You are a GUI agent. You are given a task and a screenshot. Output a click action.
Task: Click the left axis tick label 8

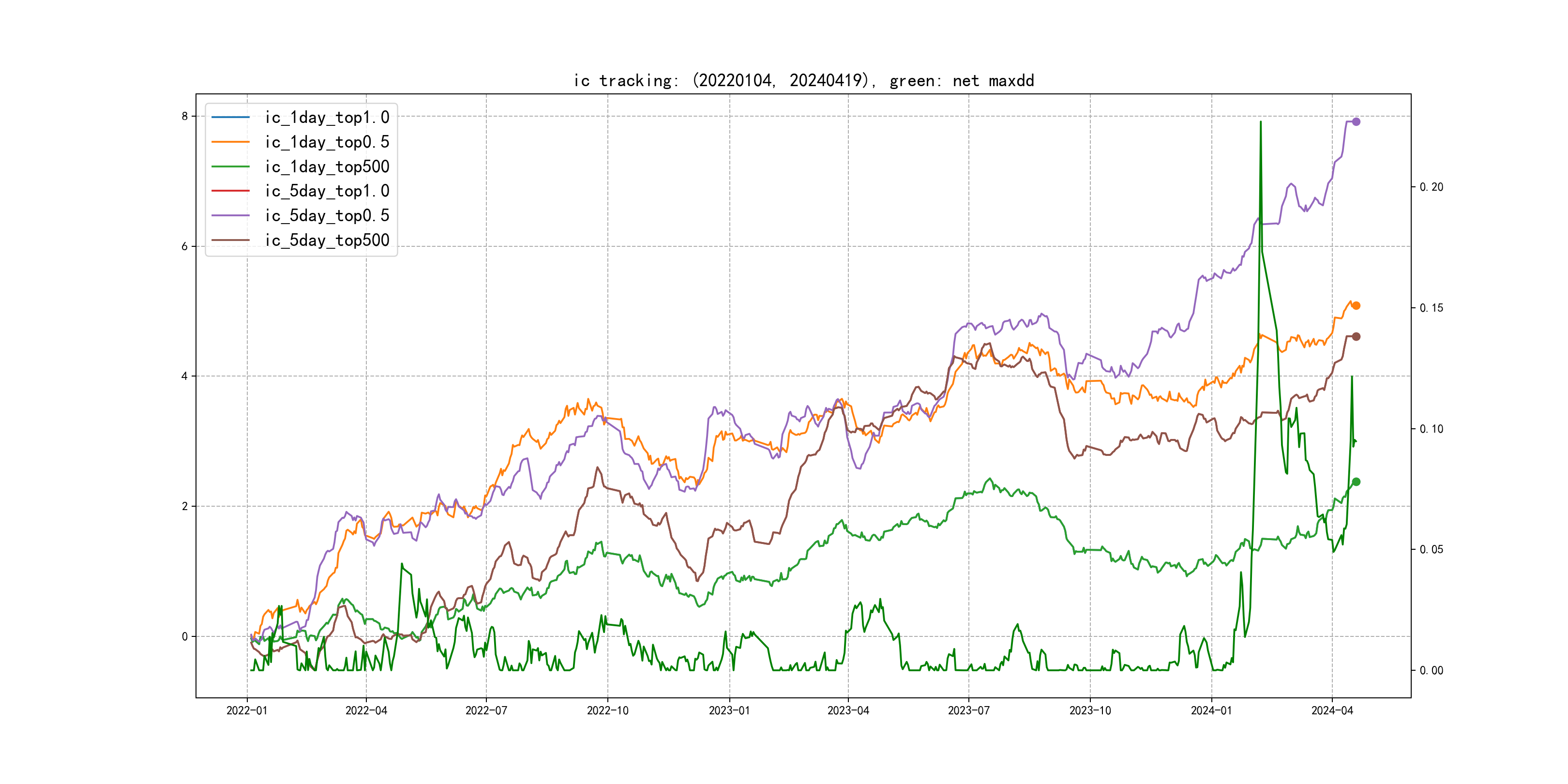tap(184, 116)
